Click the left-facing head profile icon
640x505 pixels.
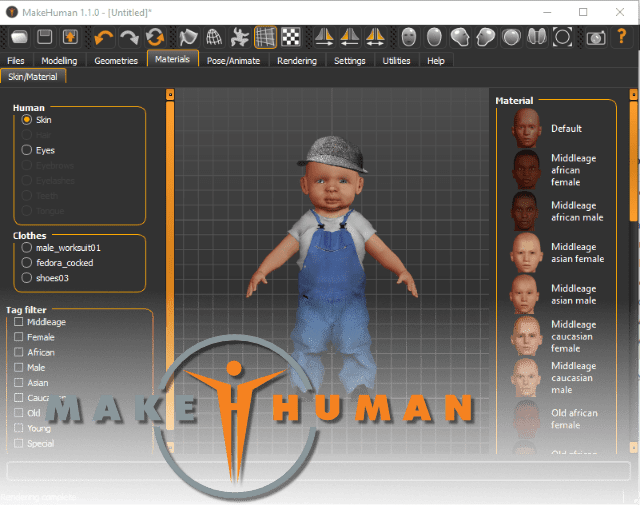(x=460, y=38)
